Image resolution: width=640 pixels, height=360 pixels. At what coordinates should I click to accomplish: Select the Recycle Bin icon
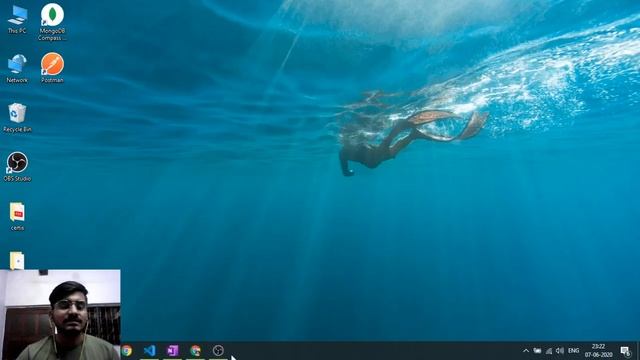[x=17, y=118]
